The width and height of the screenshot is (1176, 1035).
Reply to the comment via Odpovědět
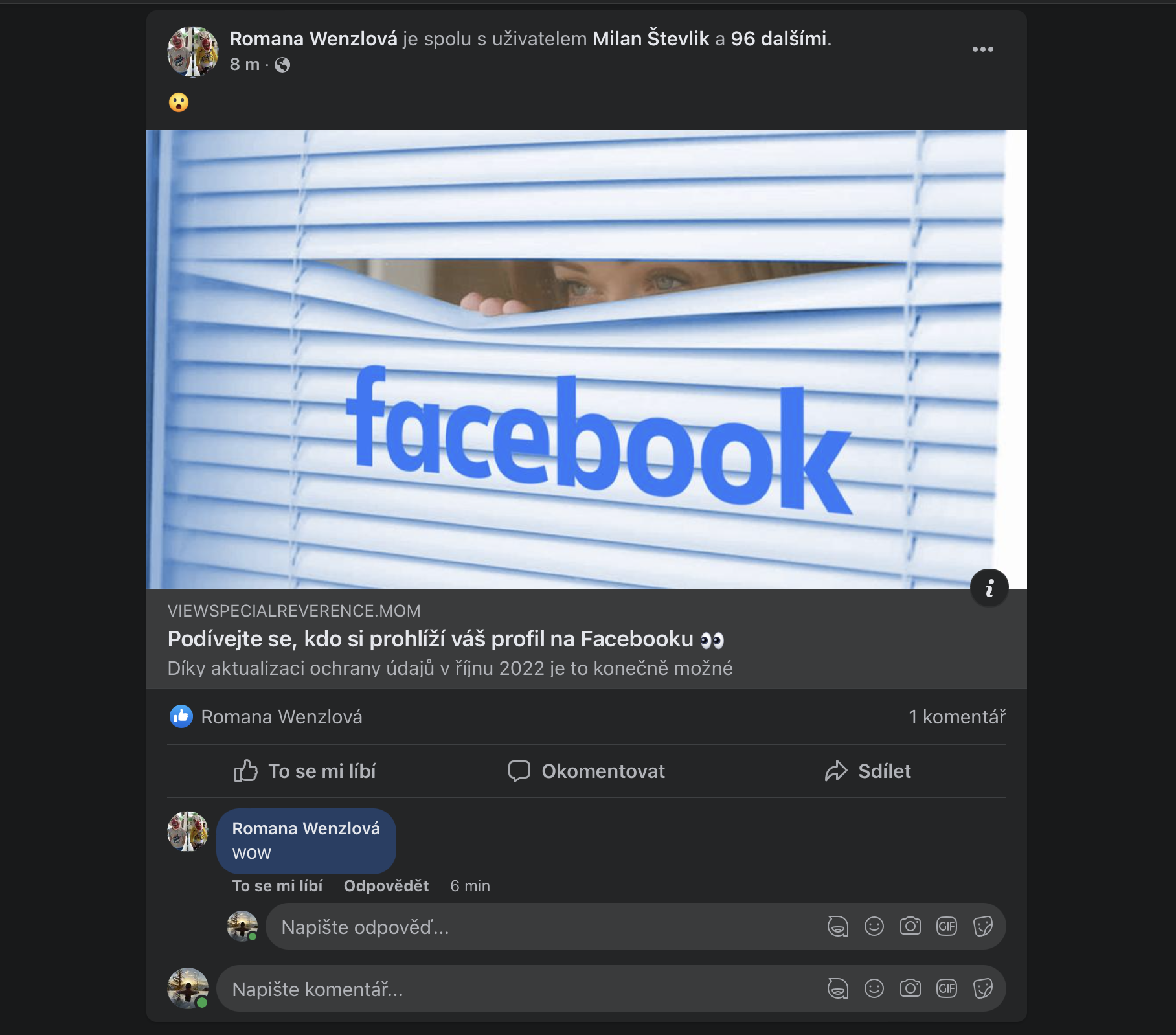point(386,886)
